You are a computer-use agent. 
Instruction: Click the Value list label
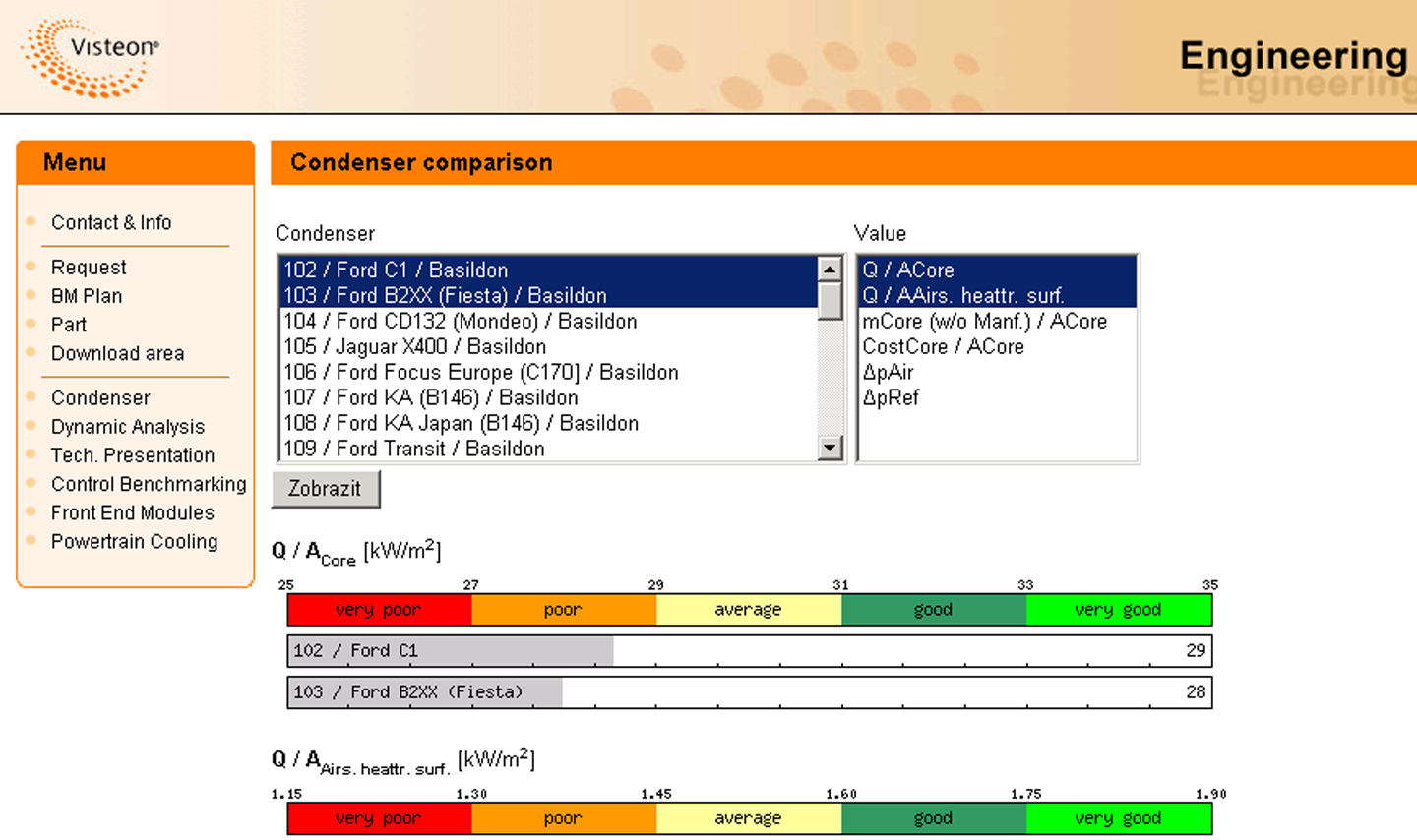[x=880, y=234]
